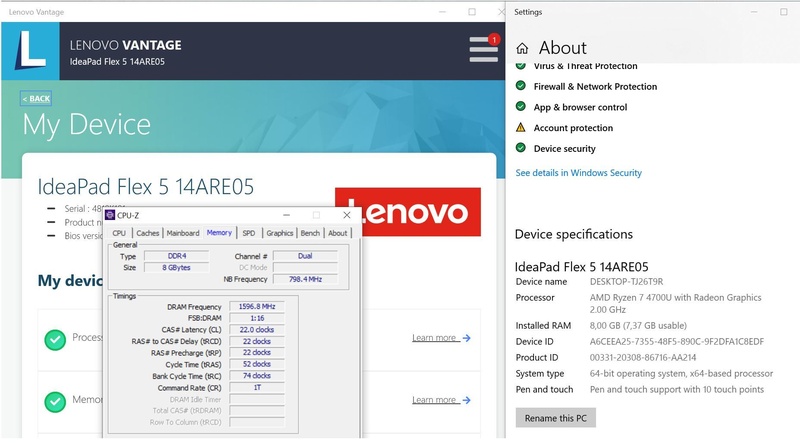Click App & browser control status icon
The image size is (800, 443).
pyautogui.click(x=520, y=106)
